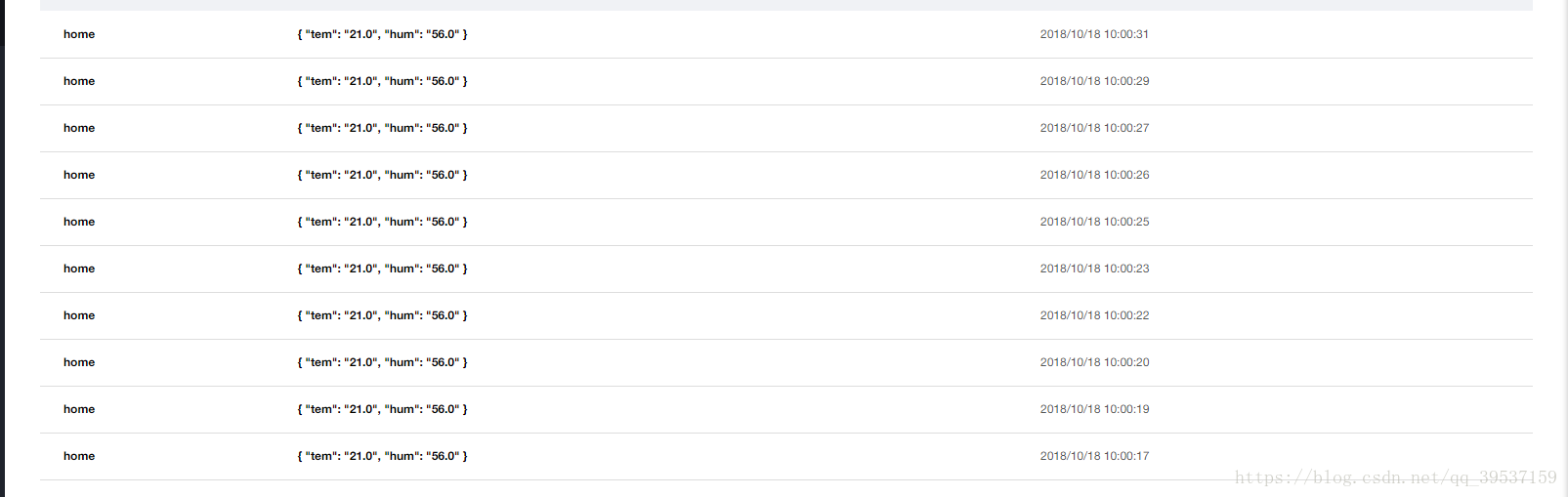Image resolution: width=1568 pixels, height=497 pixels.
Task: Select the row timestamped 2018/10/18 10:00:19
Action: click(x=785, y=409)
